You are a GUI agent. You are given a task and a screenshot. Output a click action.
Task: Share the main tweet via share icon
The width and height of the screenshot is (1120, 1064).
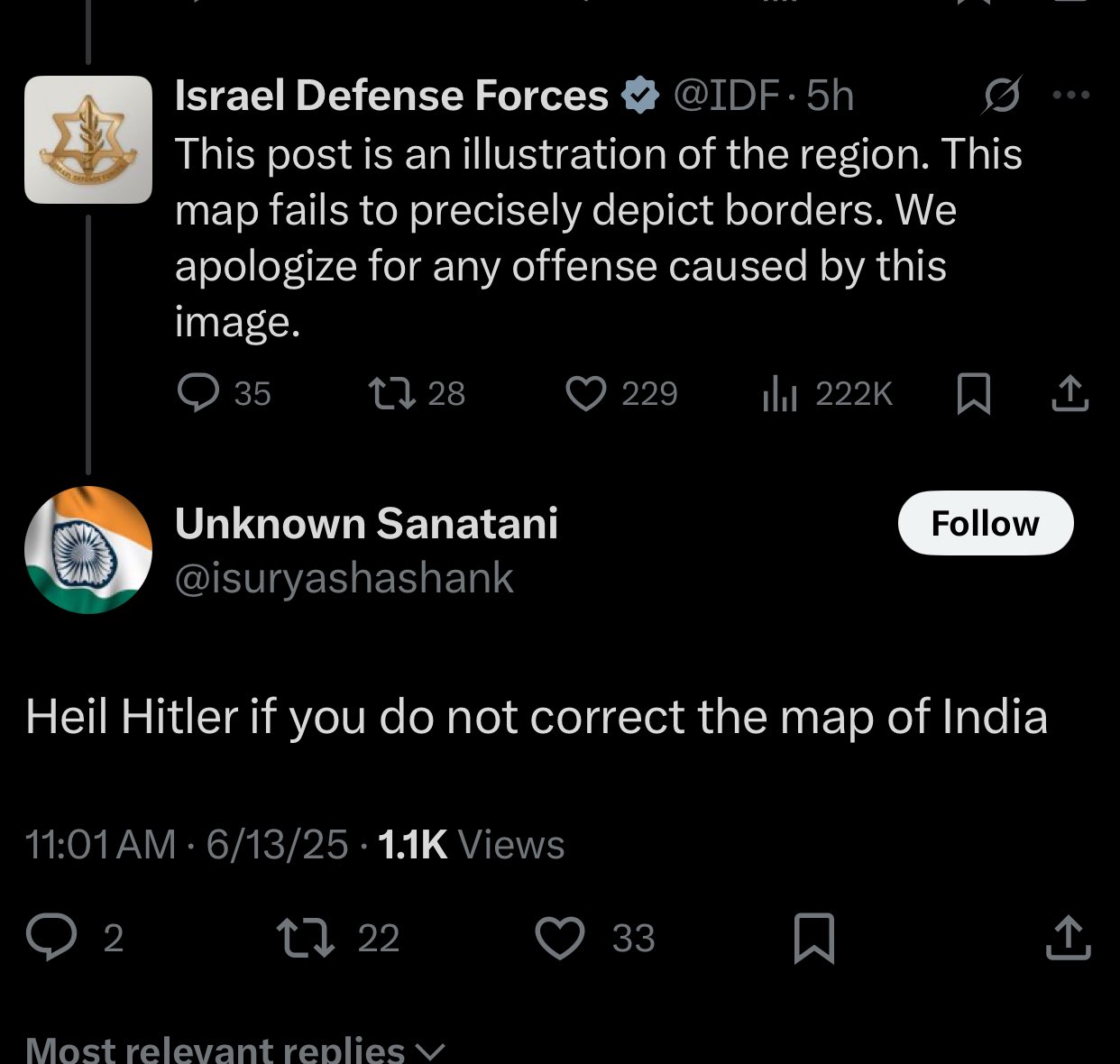[1069, 938]
